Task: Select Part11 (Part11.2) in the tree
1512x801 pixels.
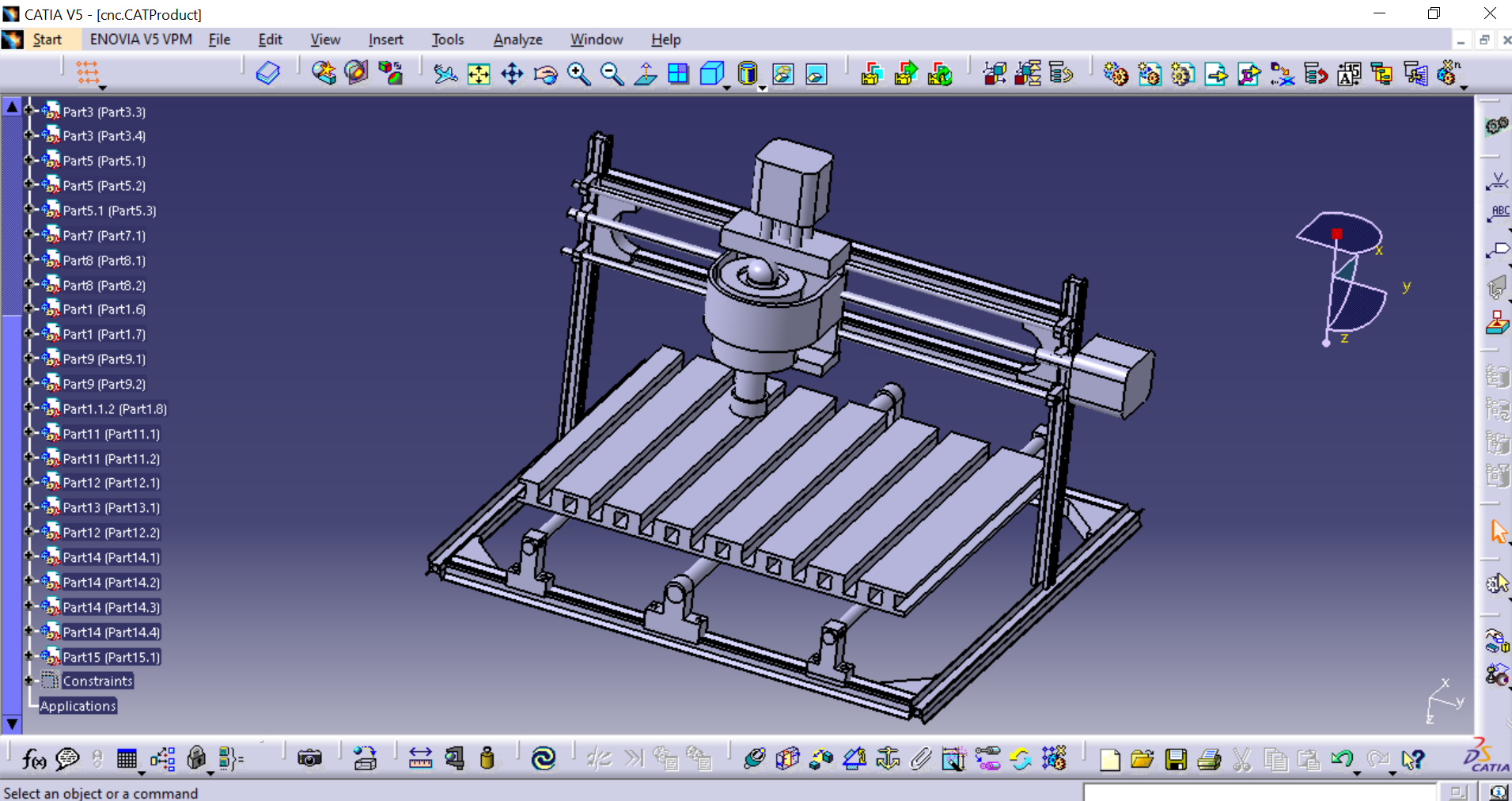Action: pos(112,458)
